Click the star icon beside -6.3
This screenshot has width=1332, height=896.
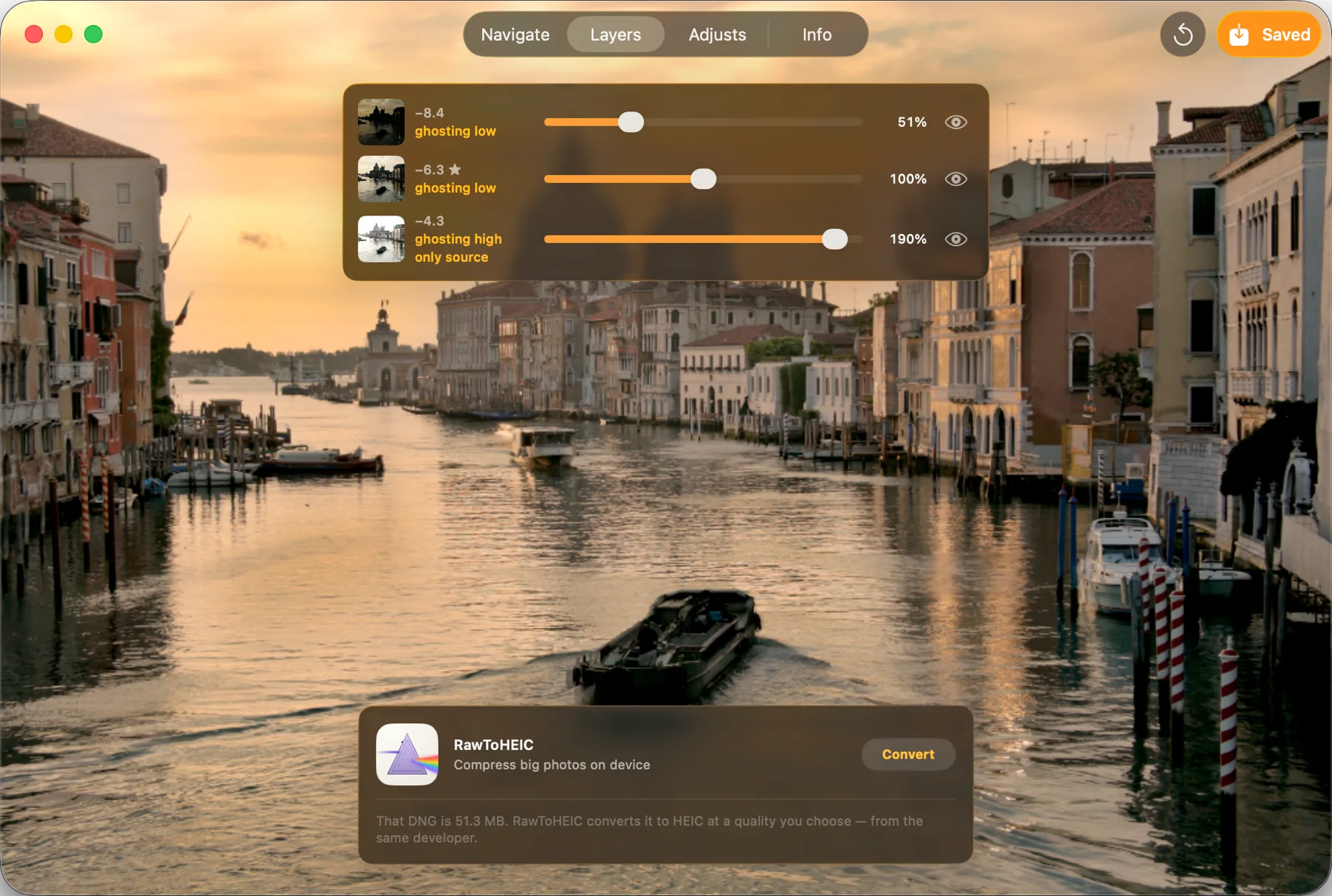click(455, 170)
